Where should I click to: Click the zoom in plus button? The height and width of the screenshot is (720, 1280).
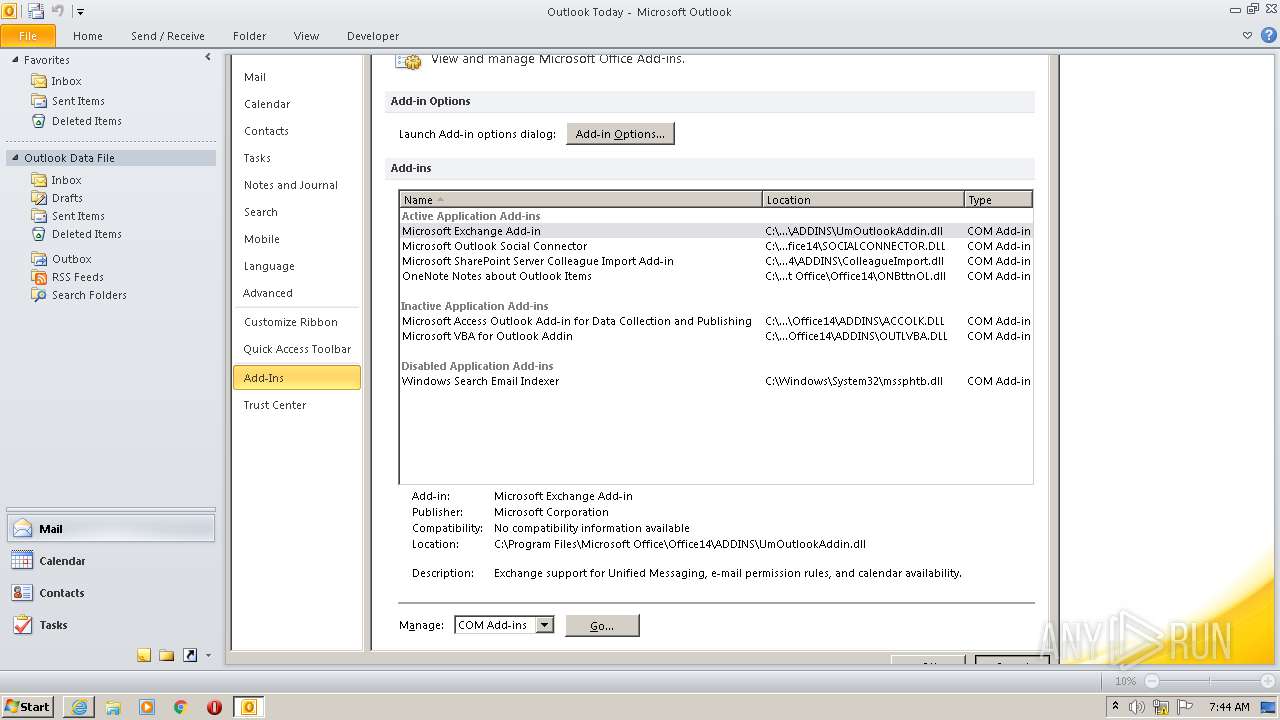[x=1267, y=681]
